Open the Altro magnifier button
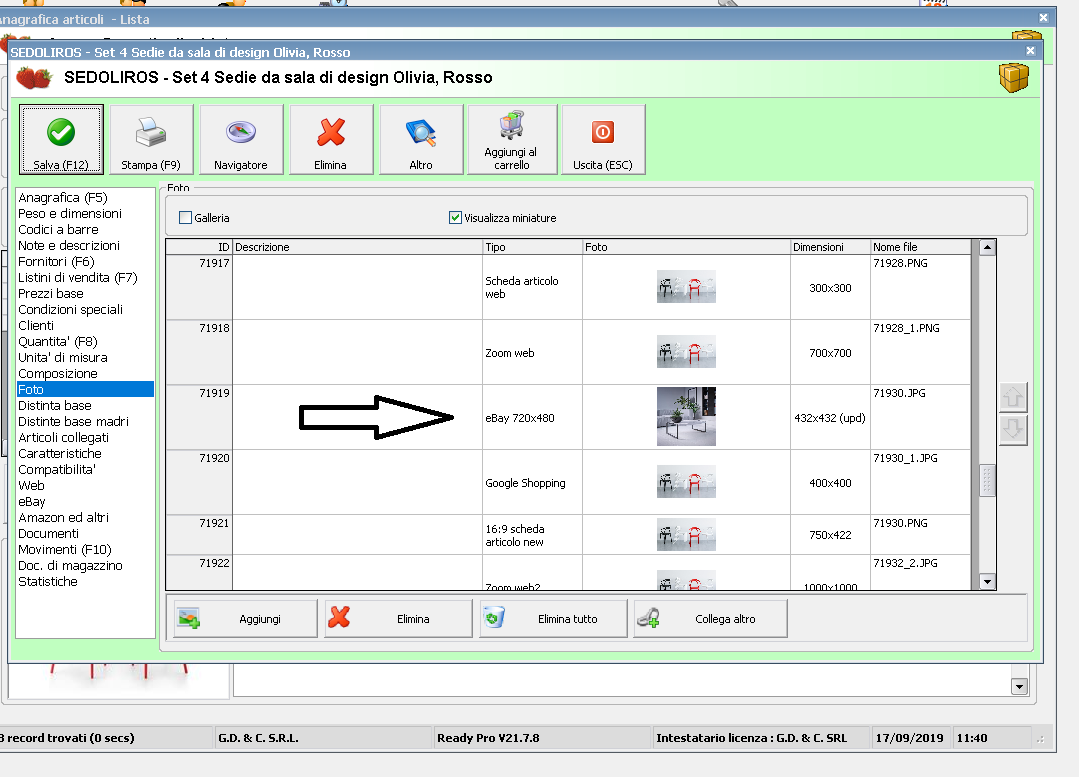1079x777 pixels. [421, 139]
